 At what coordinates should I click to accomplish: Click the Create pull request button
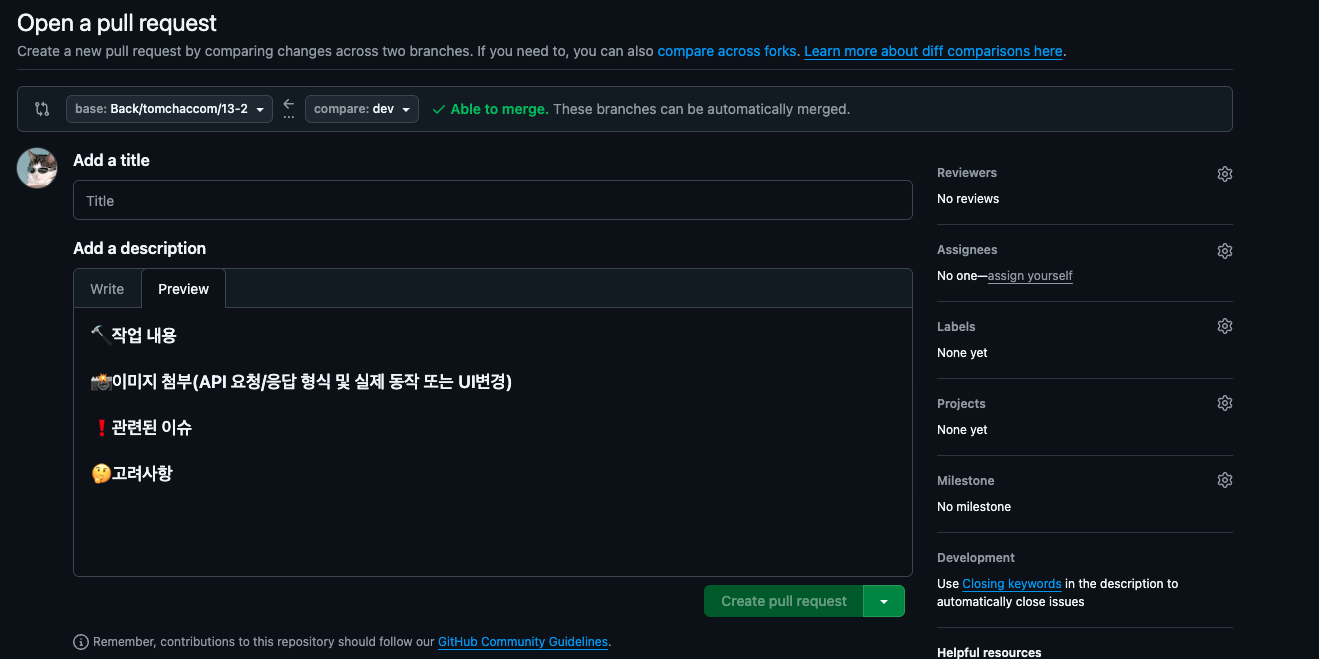[x=784, y=601]
